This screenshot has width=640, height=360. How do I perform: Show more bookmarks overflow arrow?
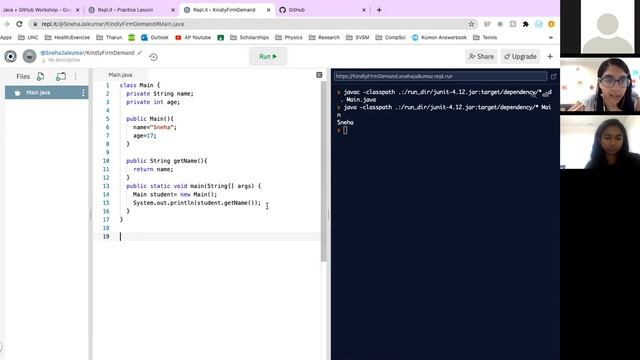coord(551,38)
